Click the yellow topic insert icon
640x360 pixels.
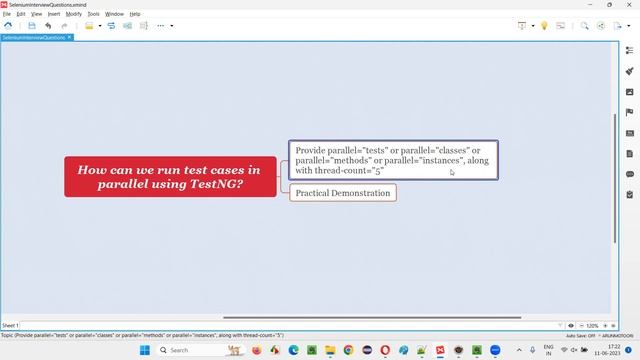[x=89, y=26]
